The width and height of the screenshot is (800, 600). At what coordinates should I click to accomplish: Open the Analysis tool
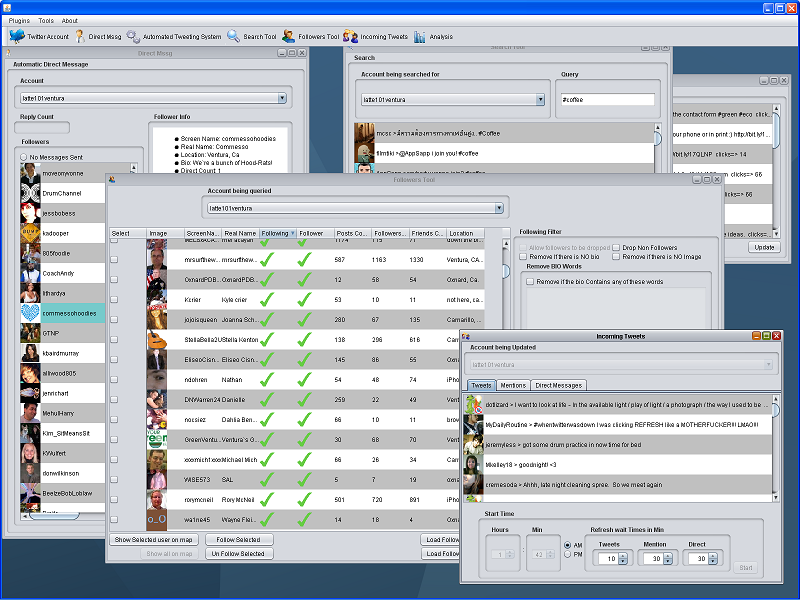(x=433, y=36)
